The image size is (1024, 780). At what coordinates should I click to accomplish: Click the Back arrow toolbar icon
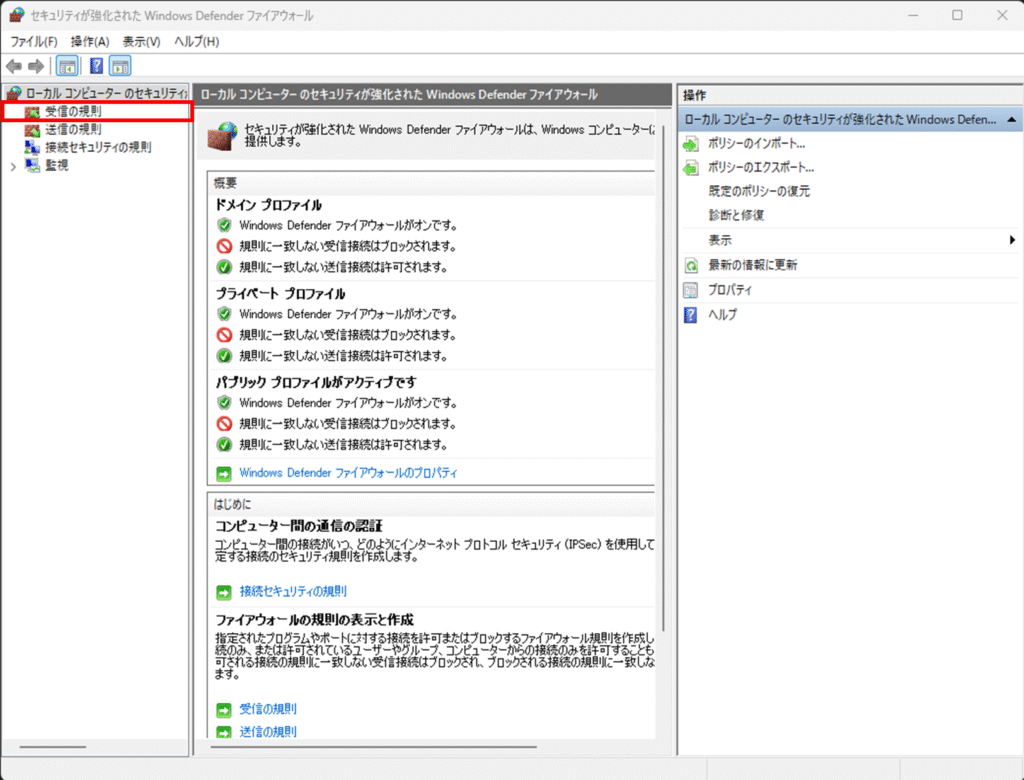(x=14, y=66)
